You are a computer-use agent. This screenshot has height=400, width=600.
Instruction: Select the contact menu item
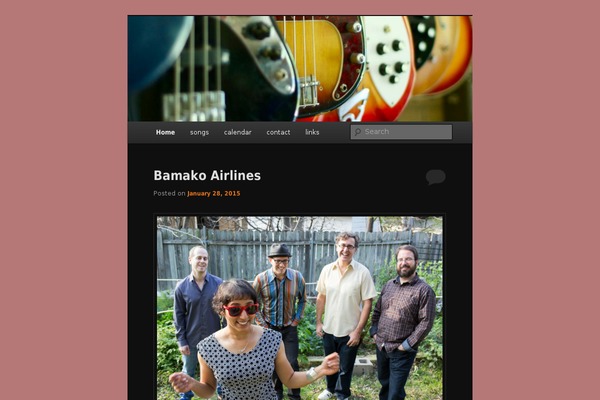click(x=278, y=132)
